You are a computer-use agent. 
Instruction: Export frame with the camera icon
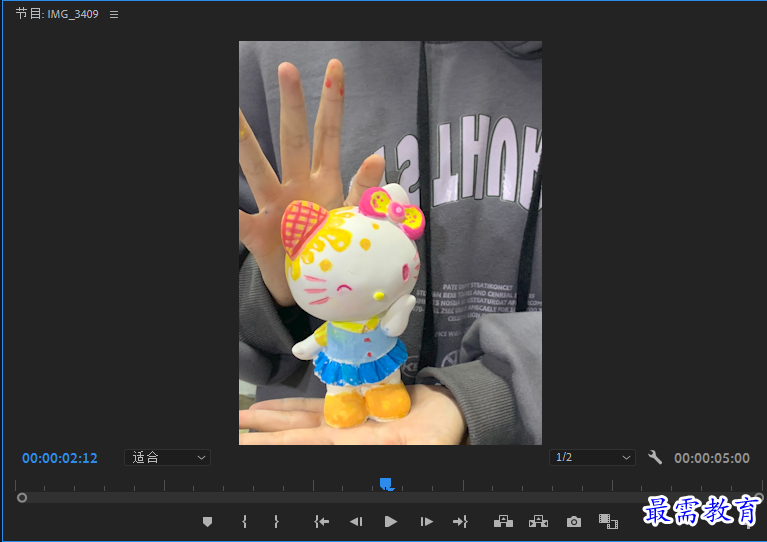pyautogui.click(x=574, y=522)
